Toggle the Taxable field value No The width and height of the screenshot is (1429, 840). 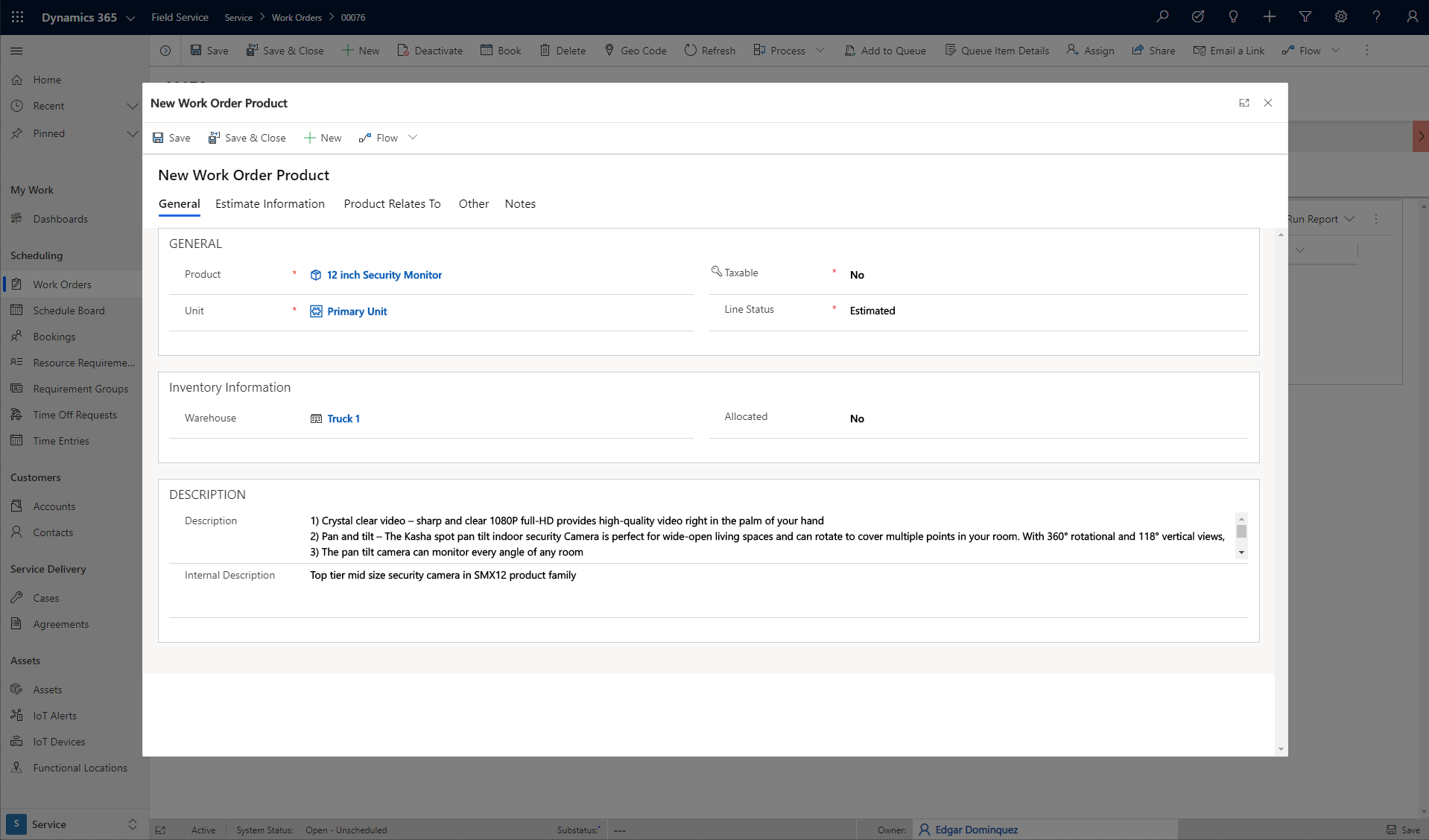[857, 275]
